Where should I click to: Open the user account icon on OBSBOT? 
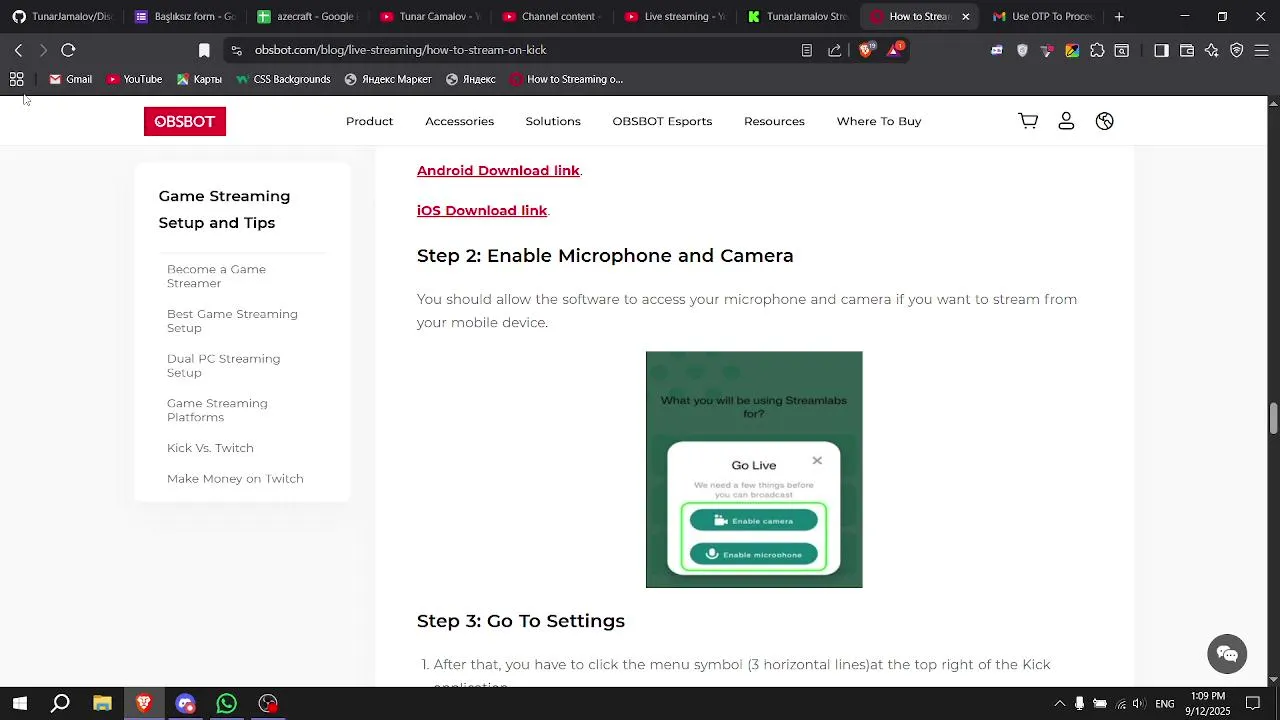click(x=1066, y=121)
